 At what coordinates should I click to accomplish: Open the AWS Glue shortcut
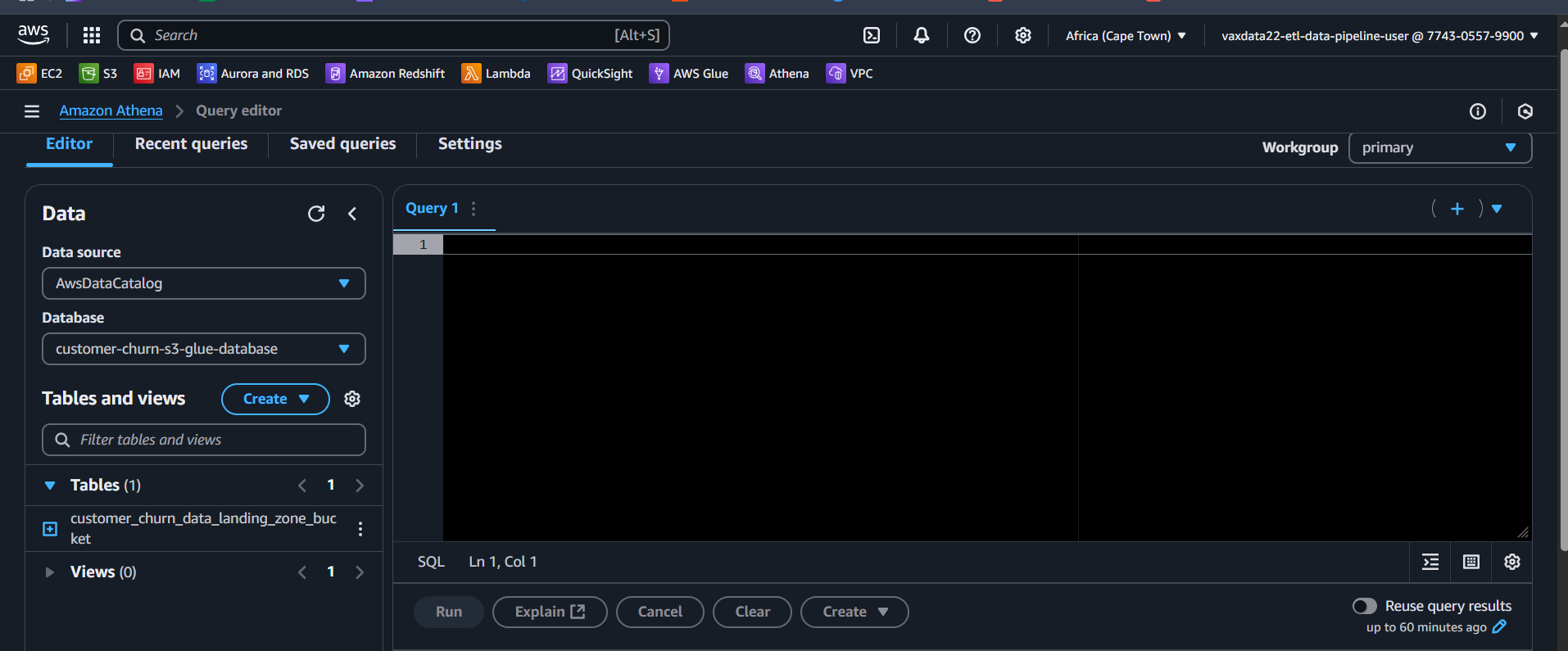[689, 74]
